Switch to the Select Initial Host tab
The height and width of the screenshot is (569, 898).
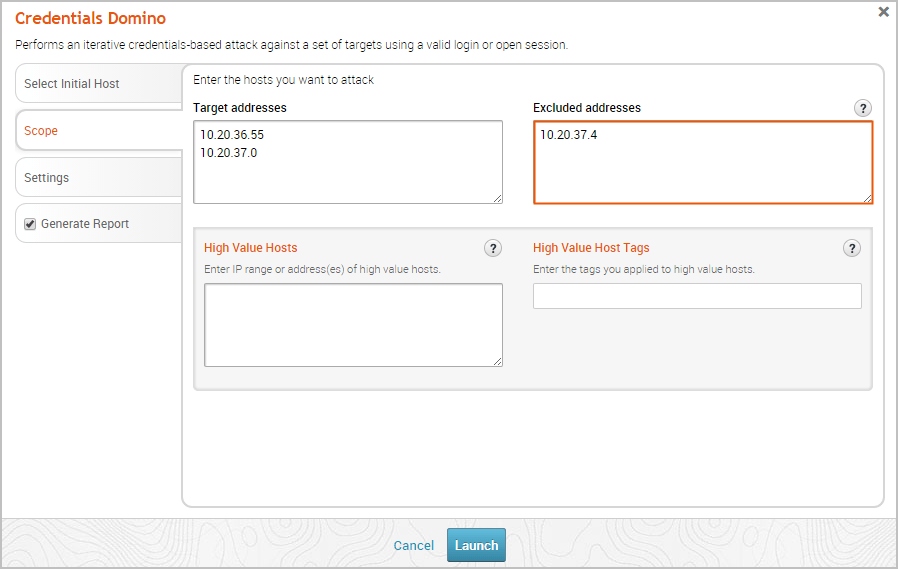tap(72, 84)
